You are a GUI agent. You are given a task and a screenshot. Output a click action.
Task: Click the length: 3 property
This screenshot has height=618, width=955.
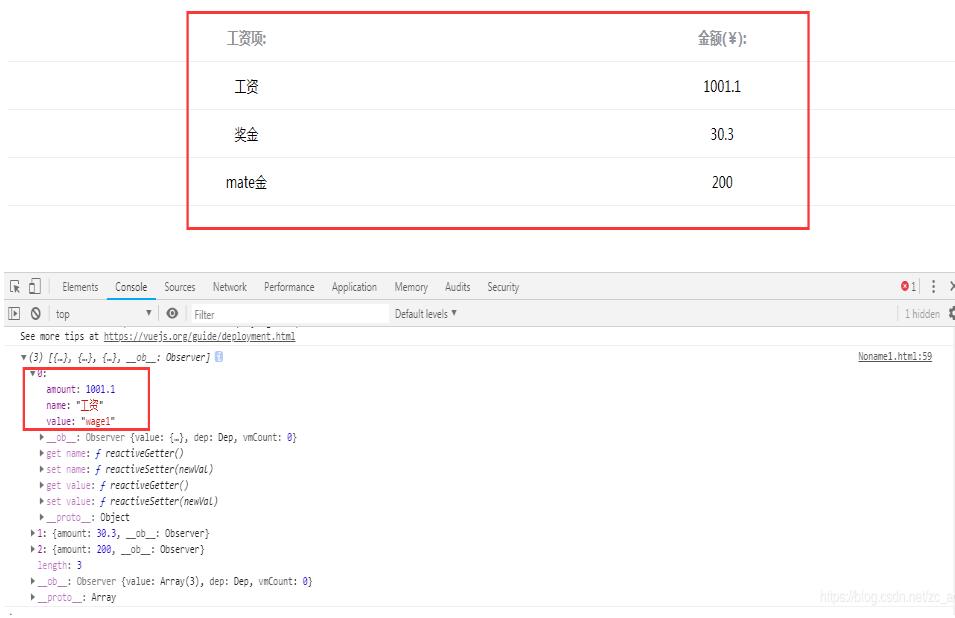click(x=60, y=565)
